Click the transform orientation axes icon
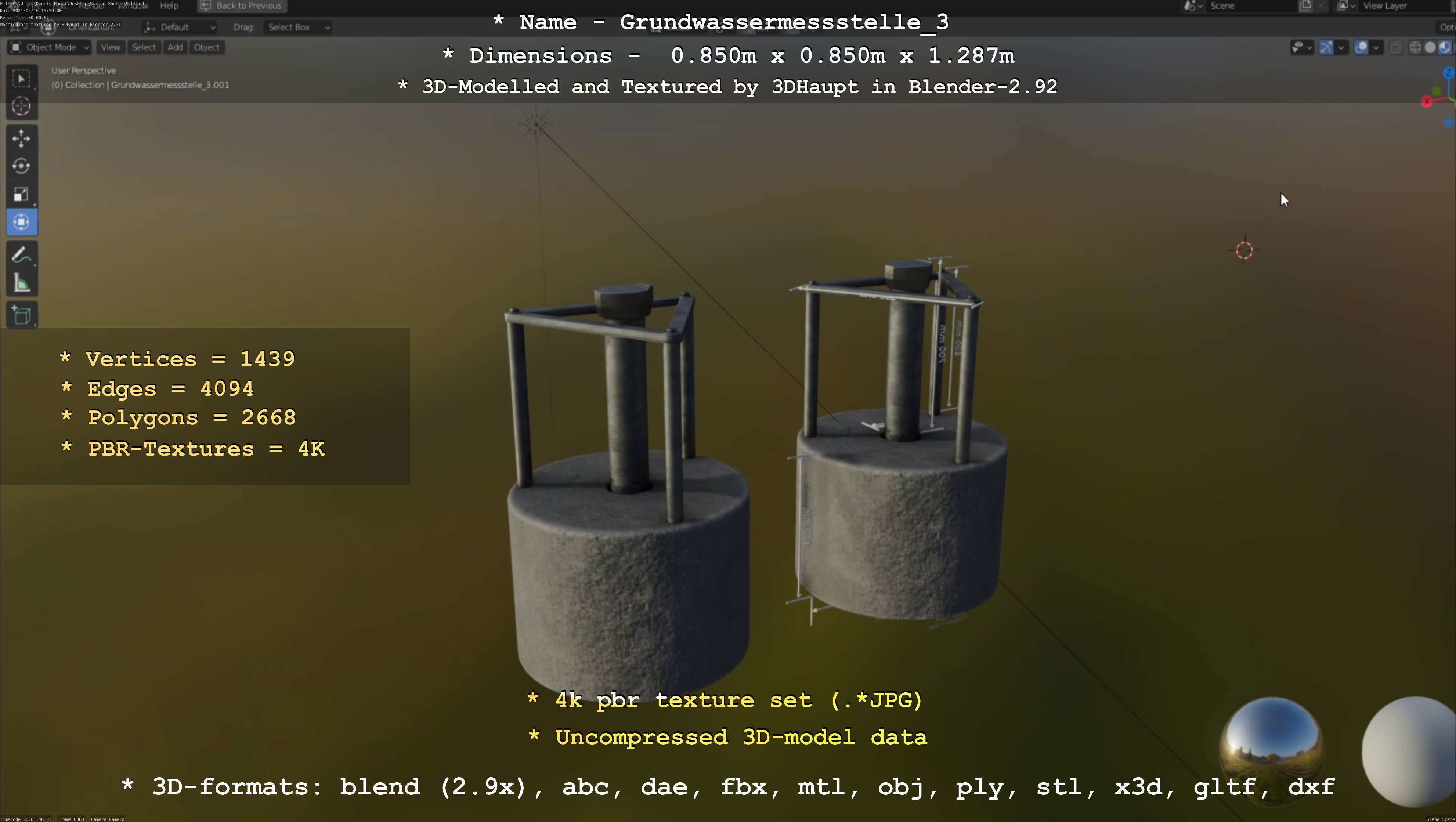This screenshot has width=1456, height=822. (x=150, y=27)
